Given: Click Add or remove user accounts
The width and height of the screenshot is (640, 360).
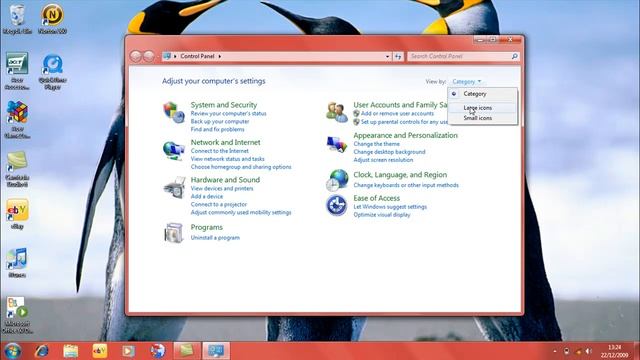Looking at the screenshot, I should point(397,113).
